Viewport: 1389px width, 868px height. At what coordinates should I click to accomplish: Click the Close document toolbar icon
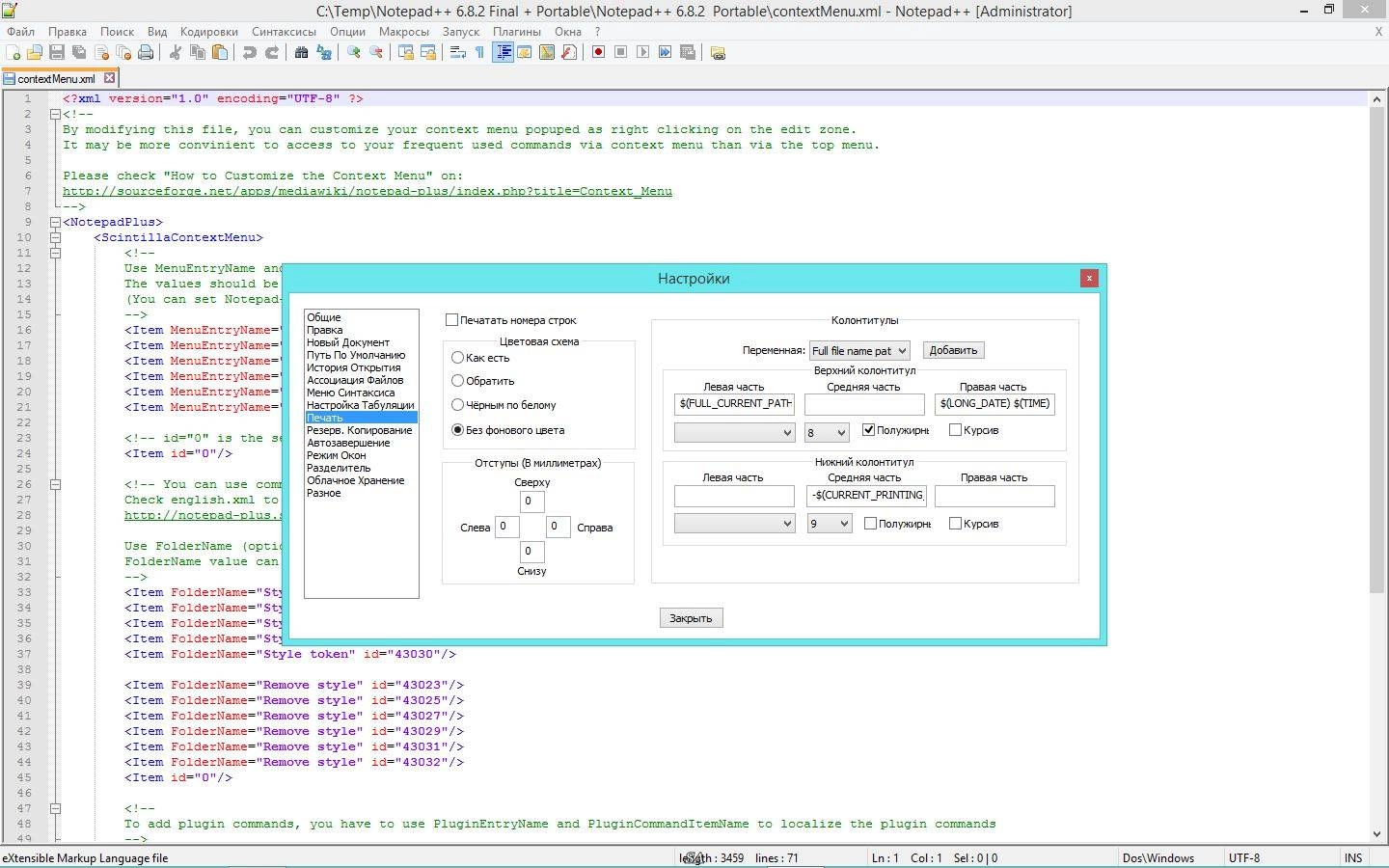point(101,52)
